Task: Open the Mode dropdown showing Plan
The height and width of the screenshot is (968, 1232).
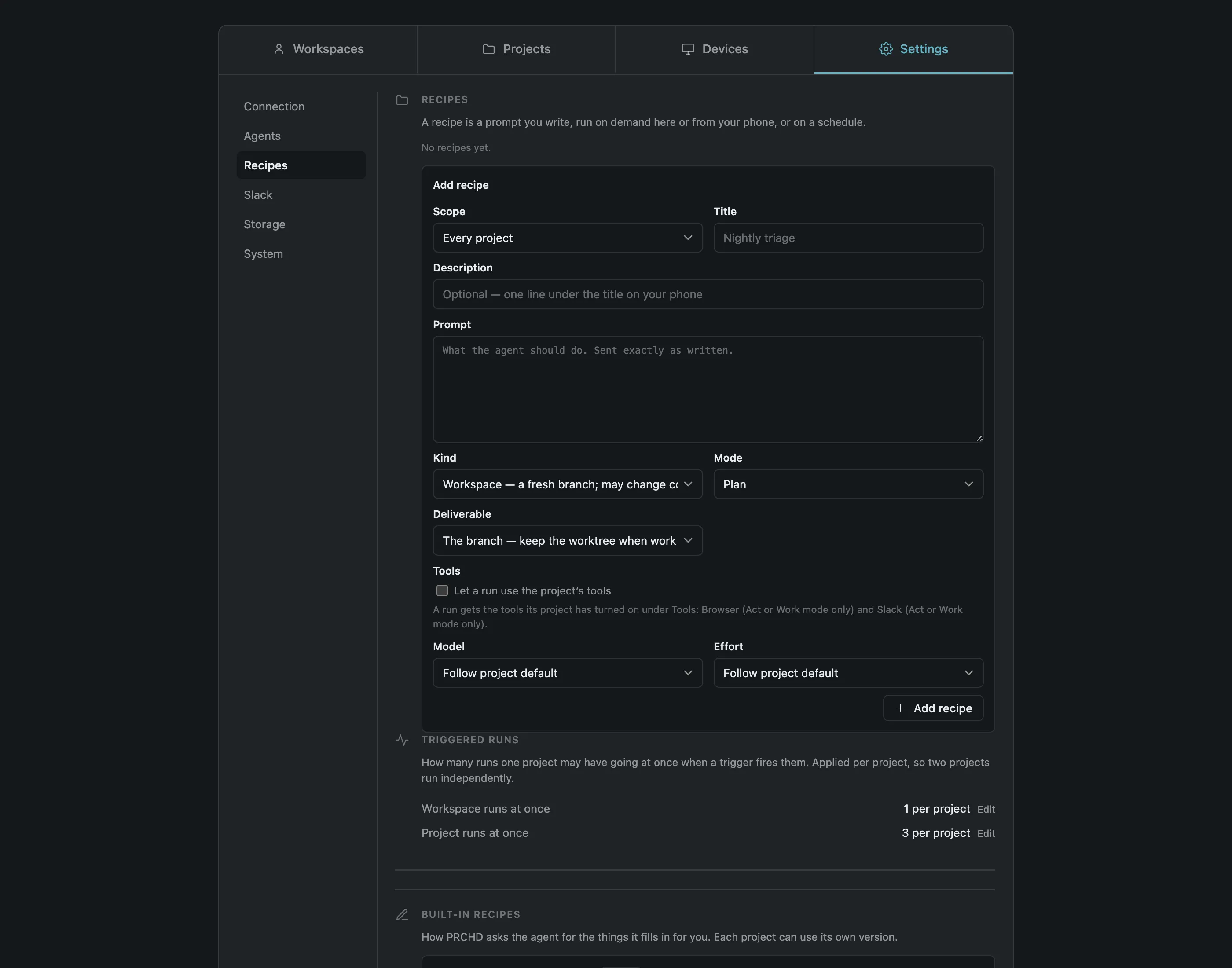Action: pos(848,484)
